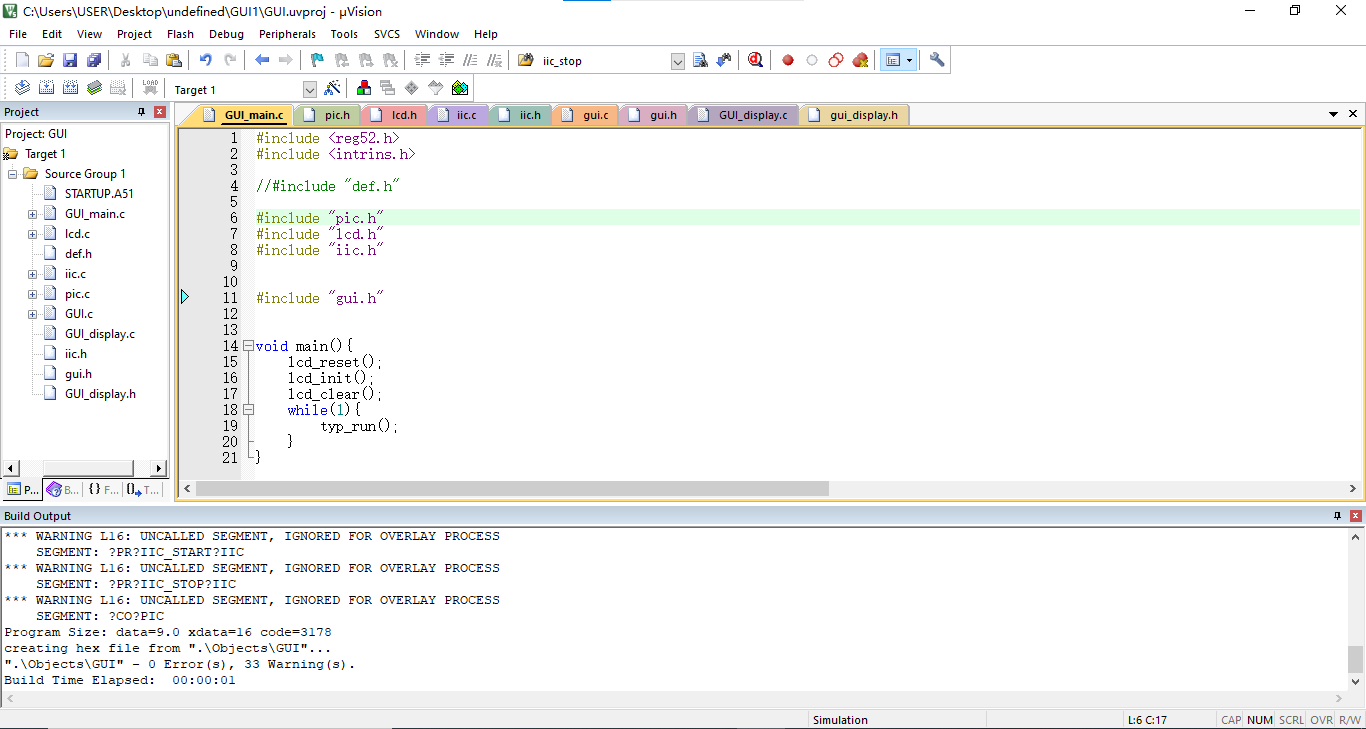
Task: Click into the iic_stop find text field
Action: pyautogui.click(x=603, y=61)
